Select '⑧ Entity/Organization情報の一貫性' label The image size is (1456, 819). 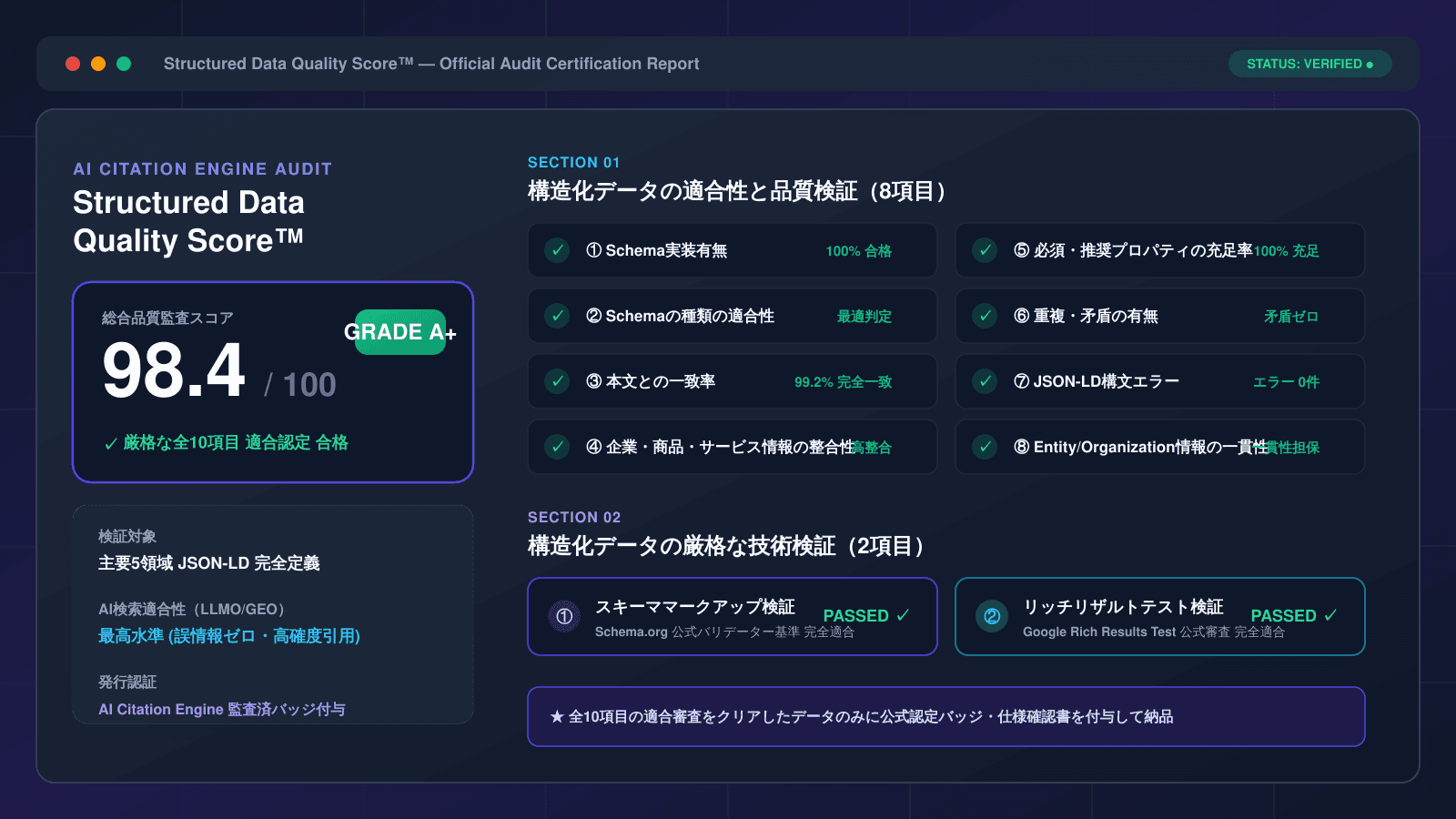(1140, 447)
